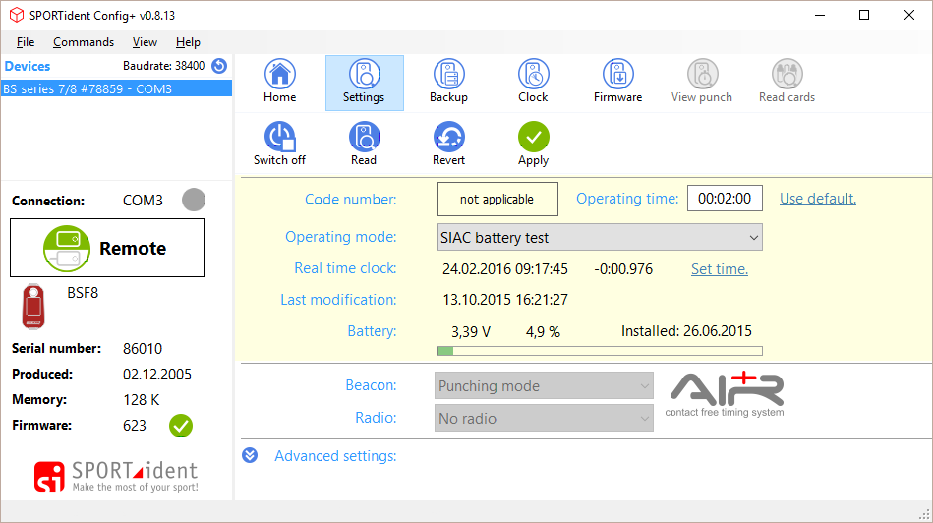Click the Code number field
The height and width of the screenshot is (523, 933).
click(497, 199)
